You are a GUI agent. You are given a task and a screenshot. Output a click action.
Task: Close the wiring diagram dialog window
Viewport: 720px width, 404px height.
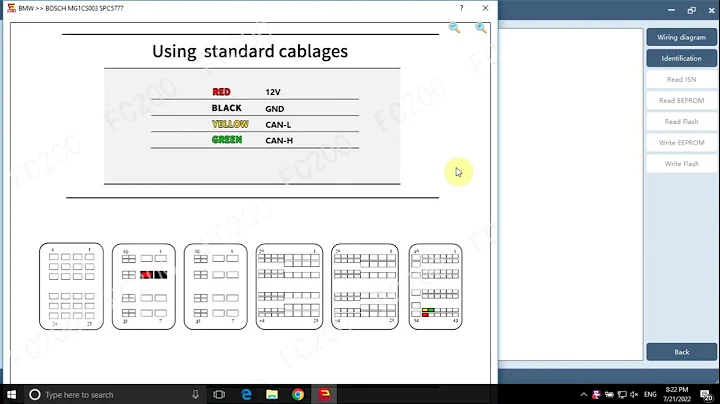coord(485,8)
